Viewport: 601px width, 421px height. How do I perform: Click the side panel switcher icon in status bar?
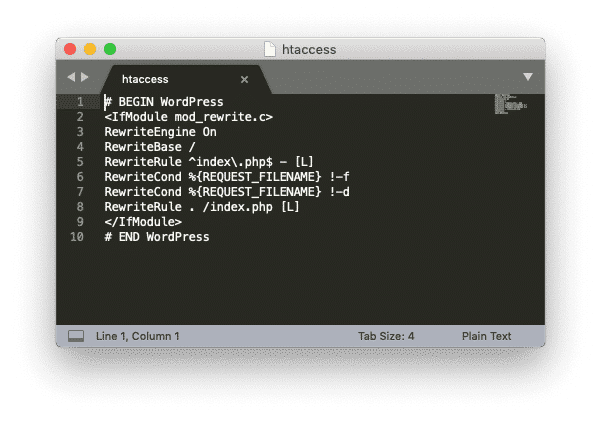(76, 336)
